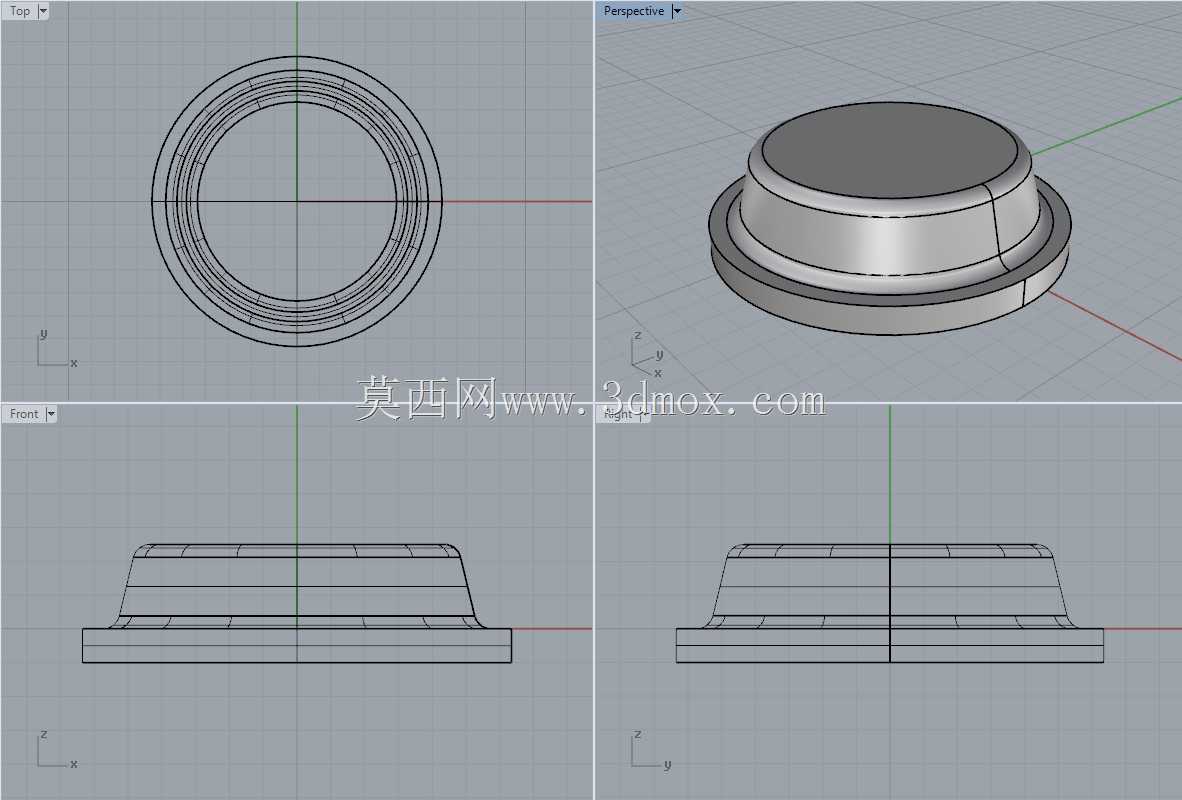Open the Perspective viewport dropdown arrow
This screenshot has width=1182, height=800.
676,11
